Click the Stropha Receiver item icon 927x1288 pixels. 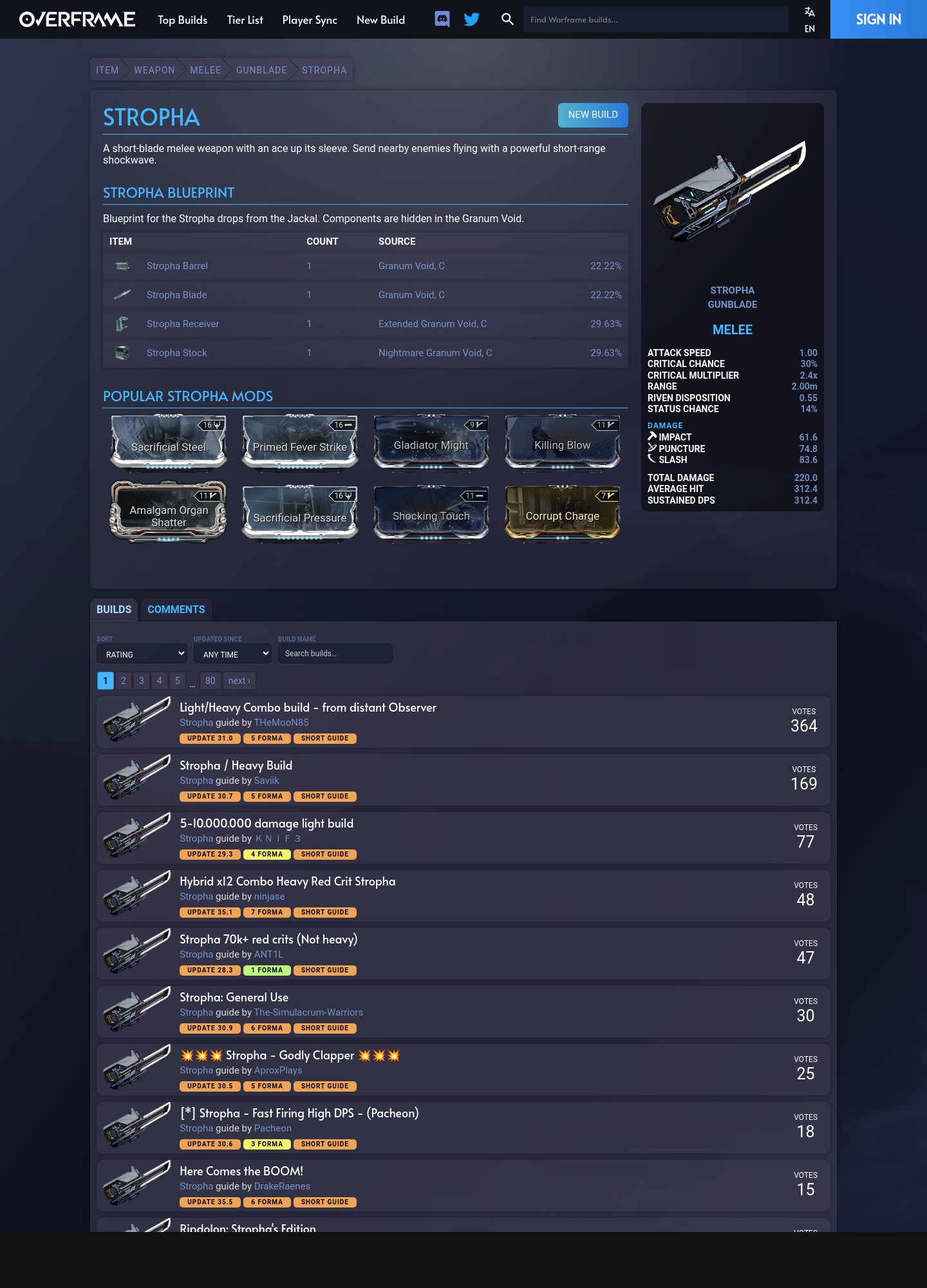(122, 324)
